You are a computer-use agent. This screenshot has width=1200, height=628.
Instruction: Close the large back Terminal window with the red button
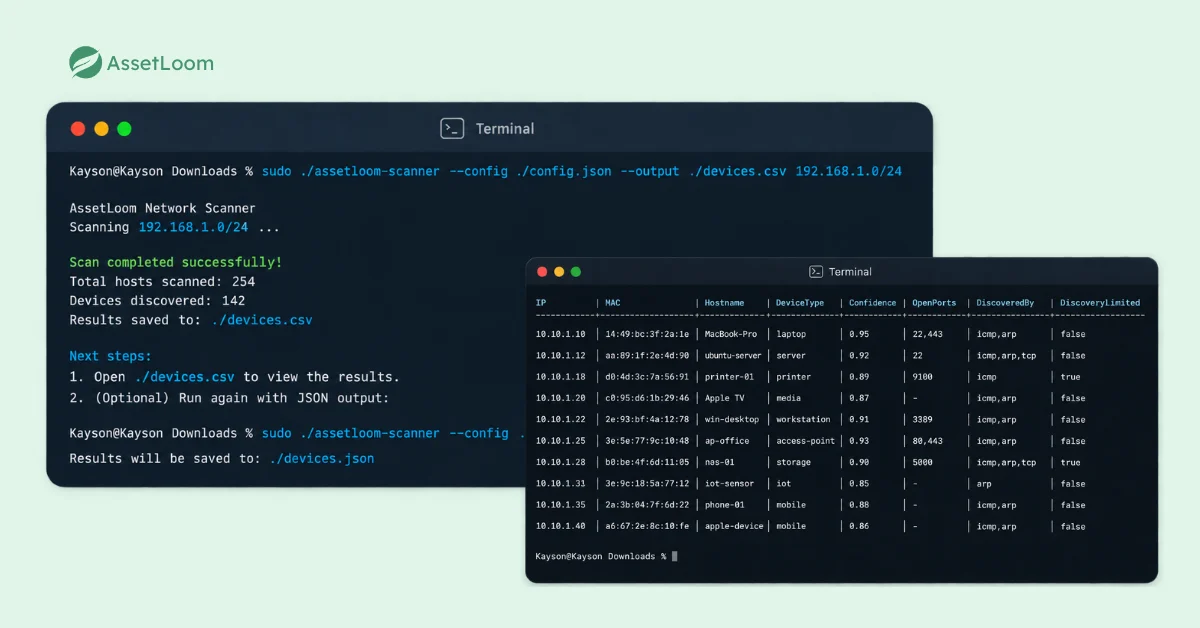[x=78, y=129]
